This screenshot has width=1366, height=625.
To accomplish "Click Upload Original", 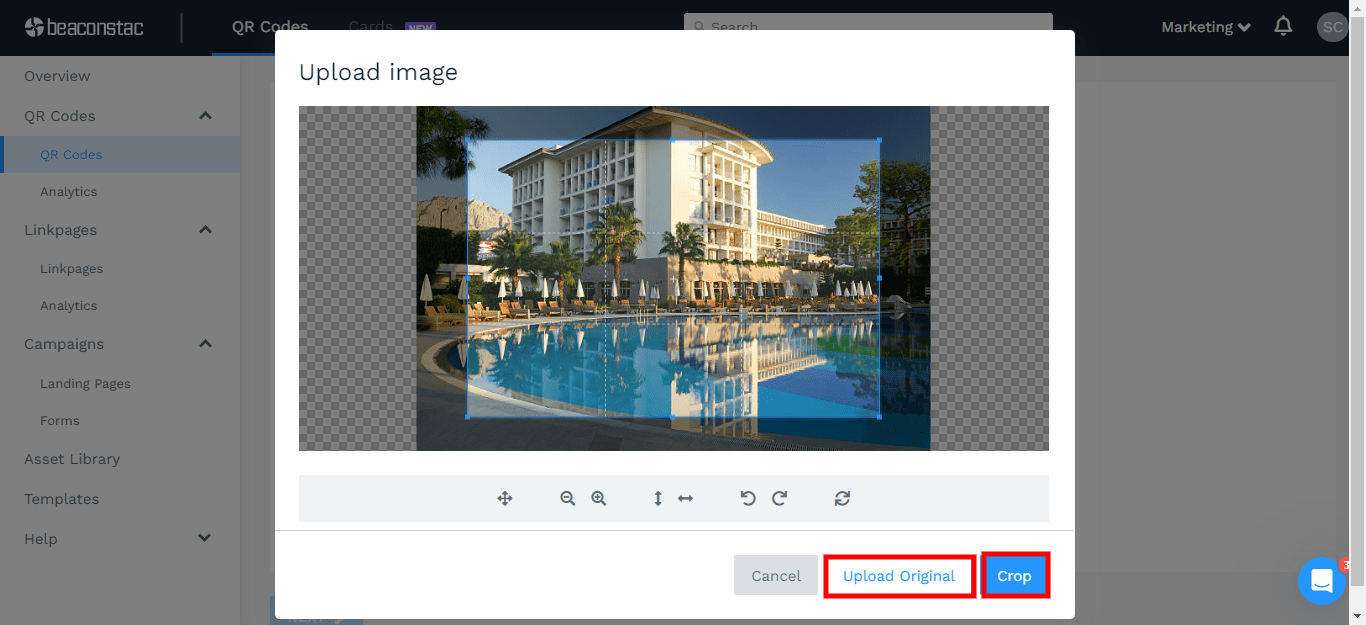I will (898, 575).
